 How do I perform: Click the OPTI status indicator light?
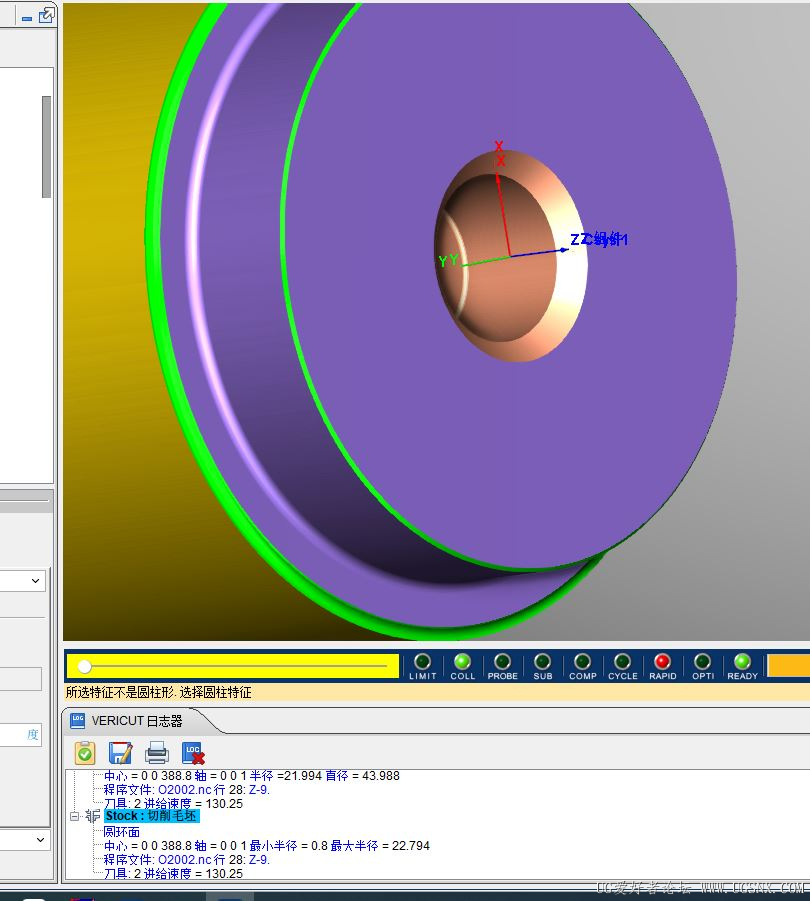pyautogui.click(x=702, y=661)
